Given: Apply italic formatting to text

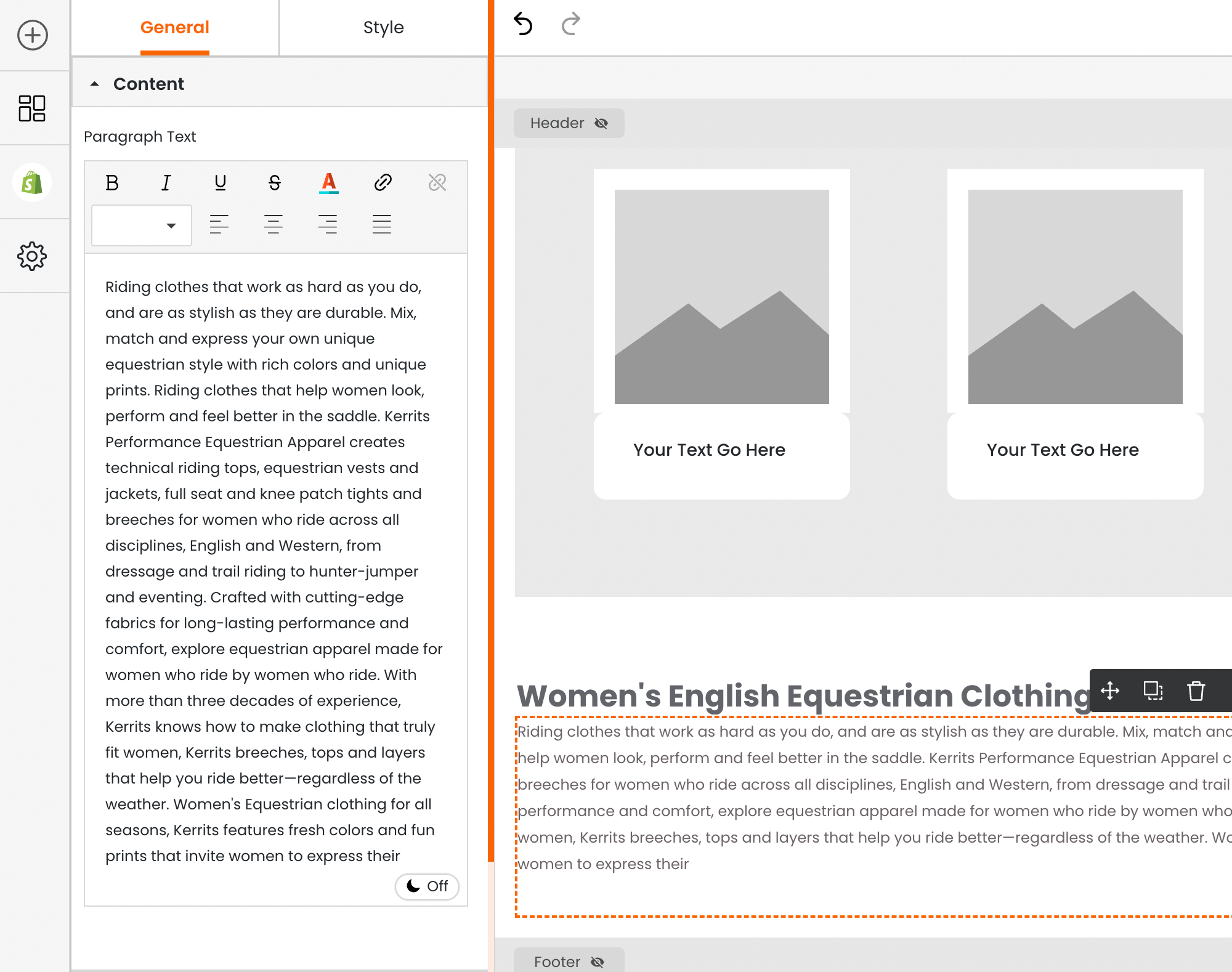Looking at the screenshot, I should click(166, 182).
